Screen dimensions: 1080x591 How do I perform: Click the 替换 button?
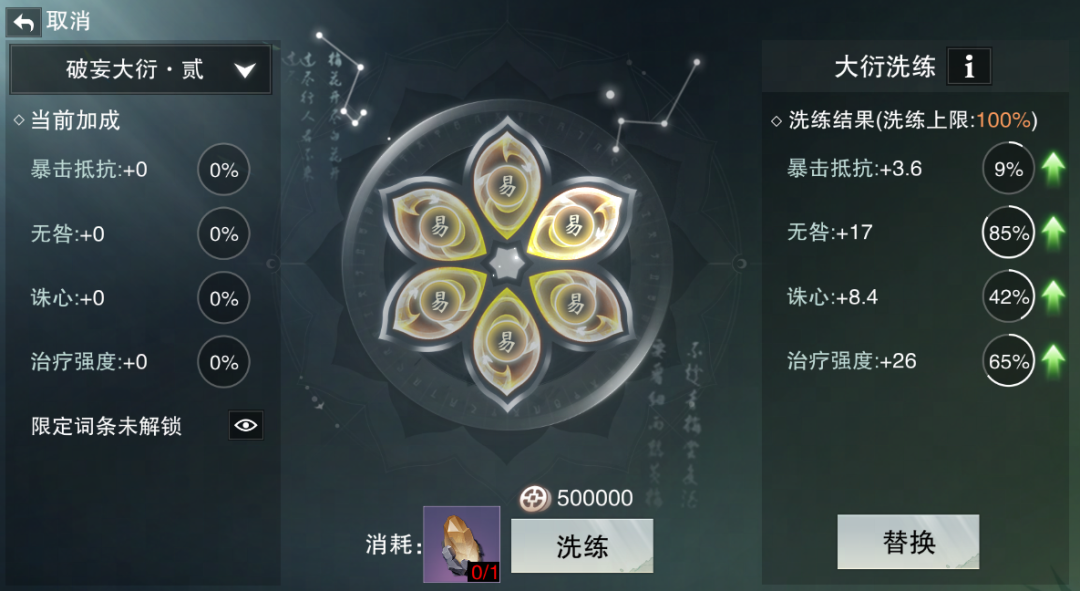pos(908,541)
